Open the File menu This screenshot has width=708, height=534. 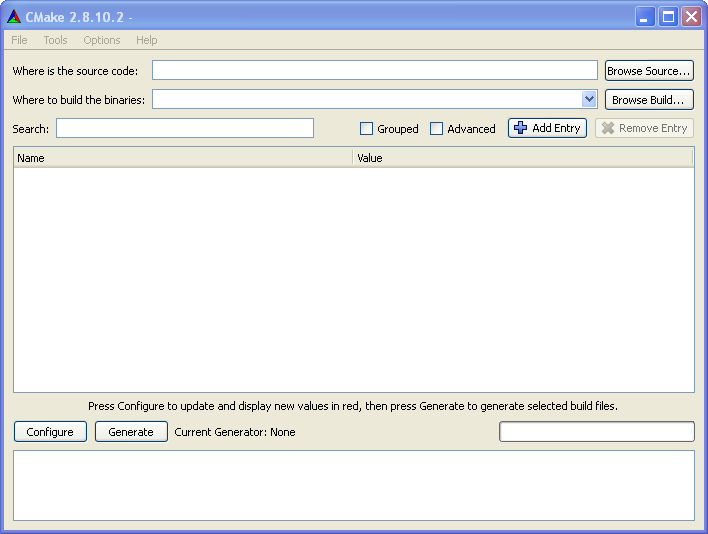(19, 40)
